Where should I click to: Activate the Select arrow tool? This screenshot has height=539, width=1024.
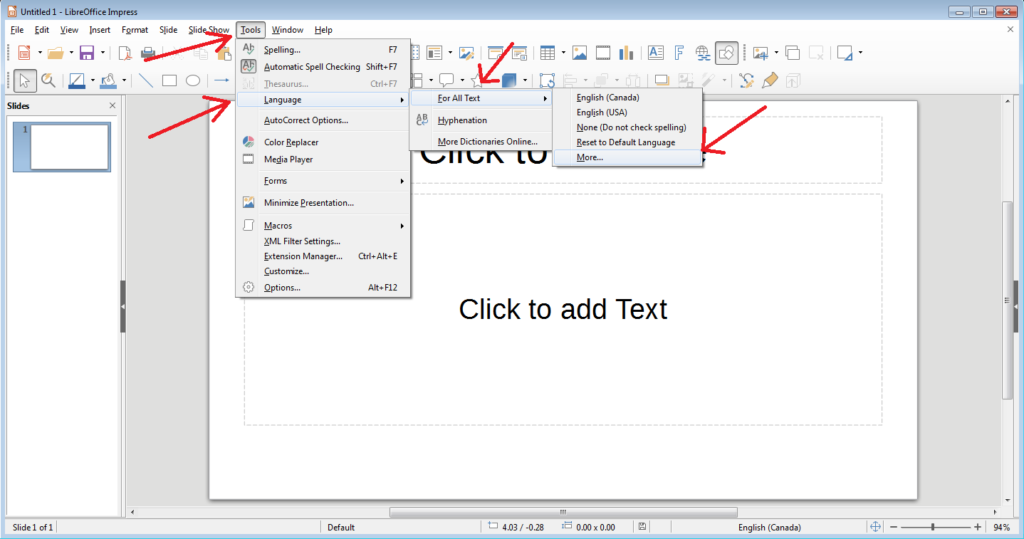(x=23, y=81)
